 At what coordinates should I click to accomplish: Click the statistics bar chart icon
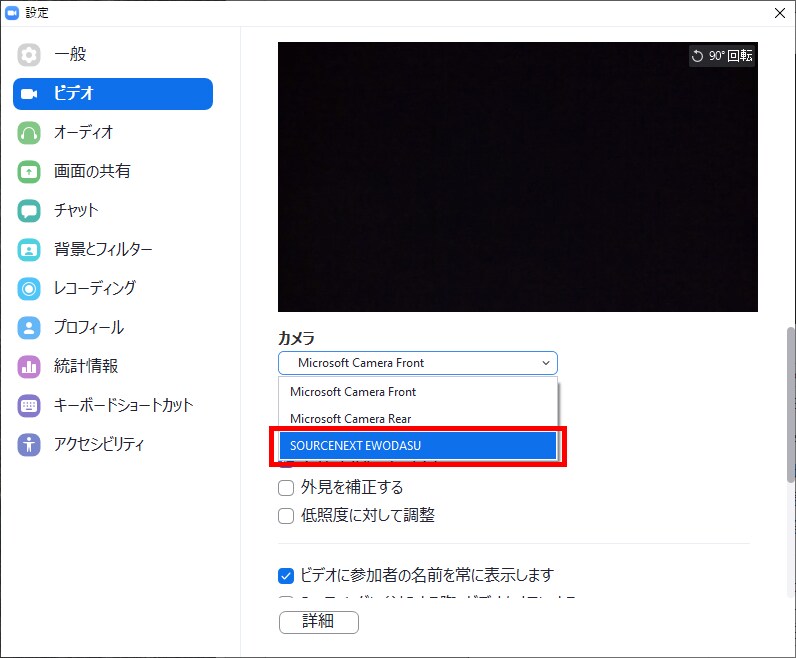(29, 367)
